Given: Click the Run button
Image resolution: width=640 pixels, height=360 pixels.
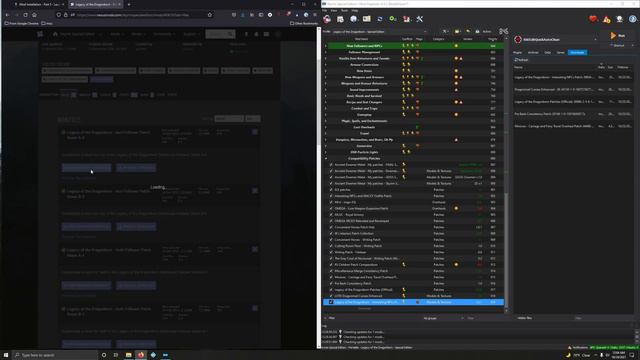Looking at the screenshot, I should point(618,36).
